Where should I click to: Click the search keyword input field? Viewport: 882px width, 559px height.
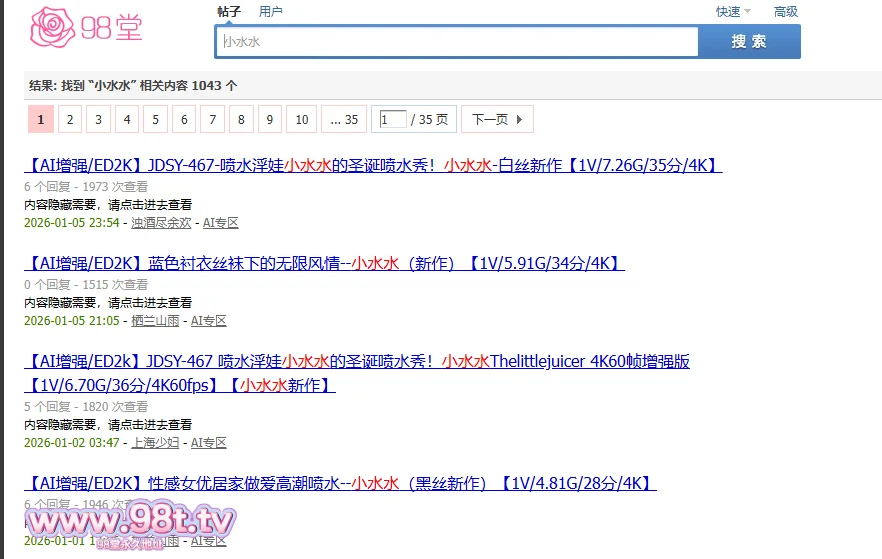coord(457,42)
